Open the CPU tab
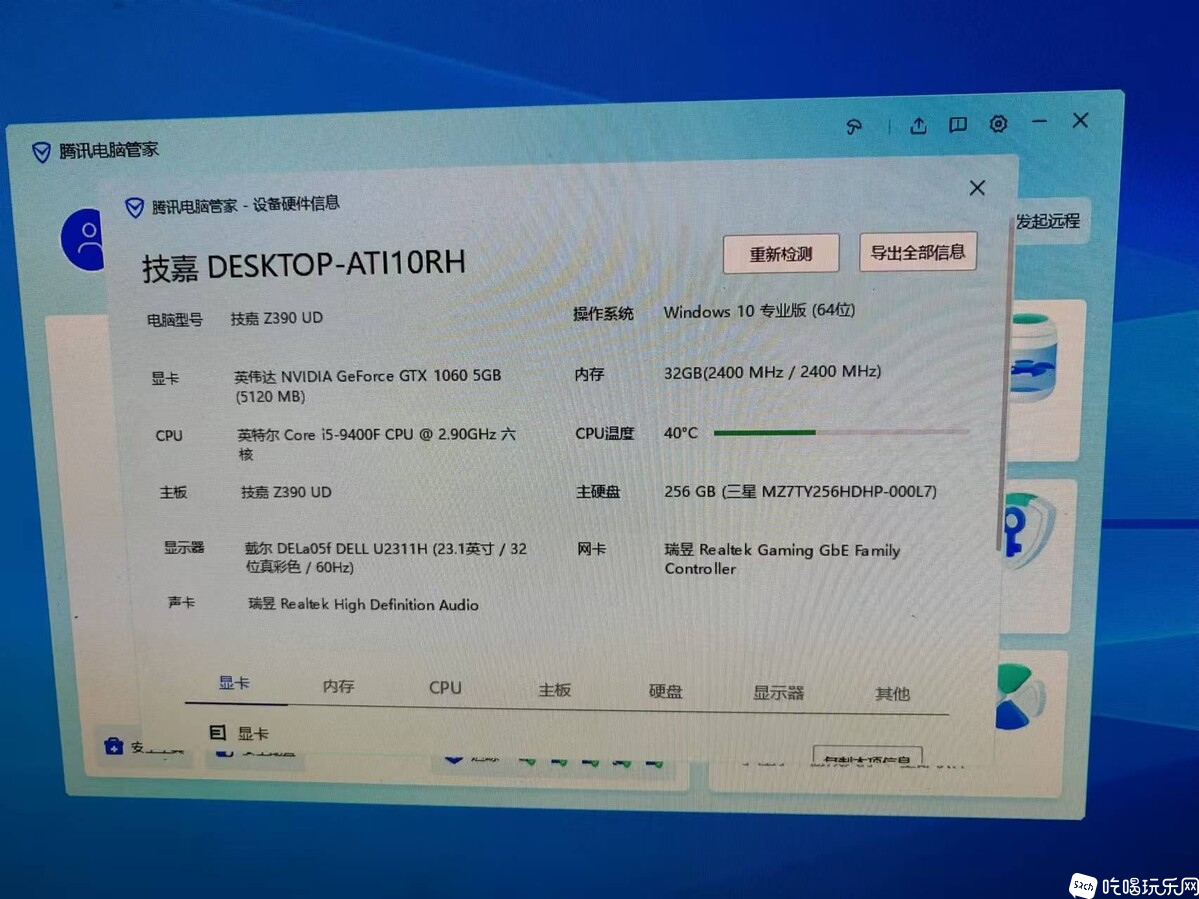 point(445,687)
